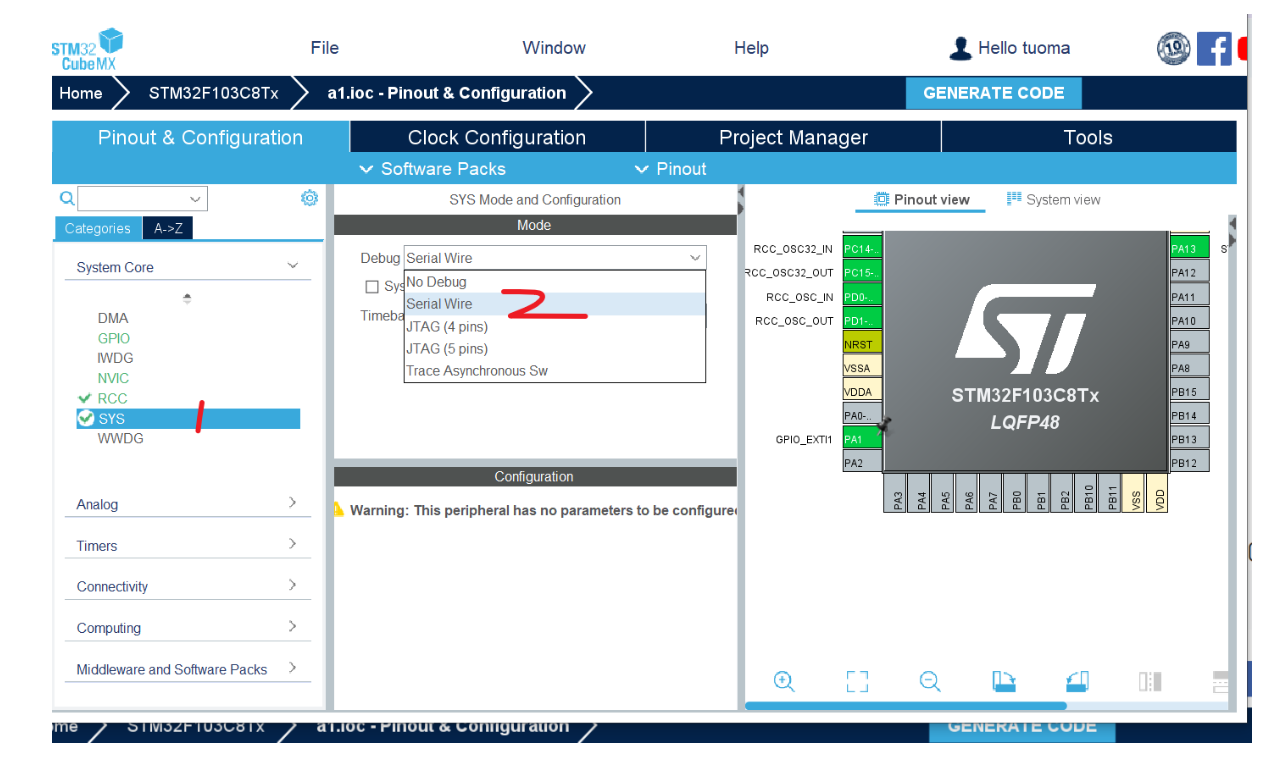Screen dimensions: 1268x775
Task: Go to Home breadcrumb
Action: click(81, 93)
